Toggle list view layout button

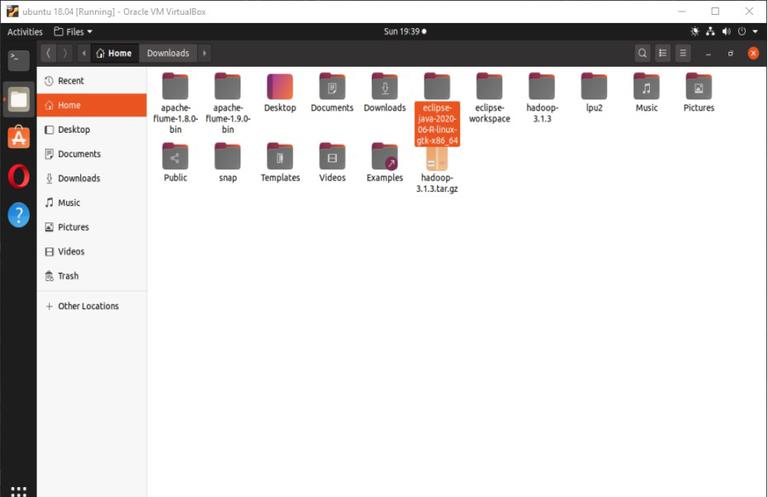tap(663, 53)
